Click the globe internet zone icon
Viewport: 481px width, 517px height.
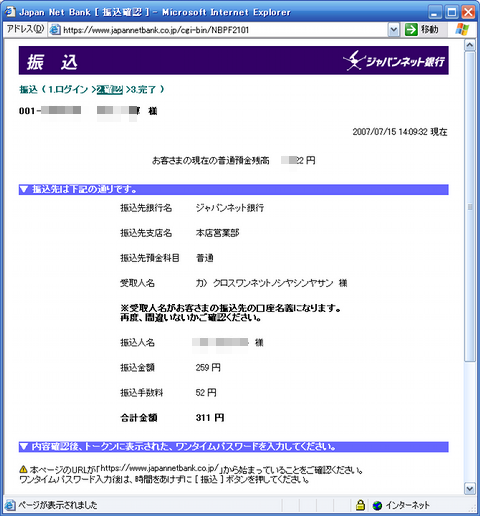pos(377,505)
